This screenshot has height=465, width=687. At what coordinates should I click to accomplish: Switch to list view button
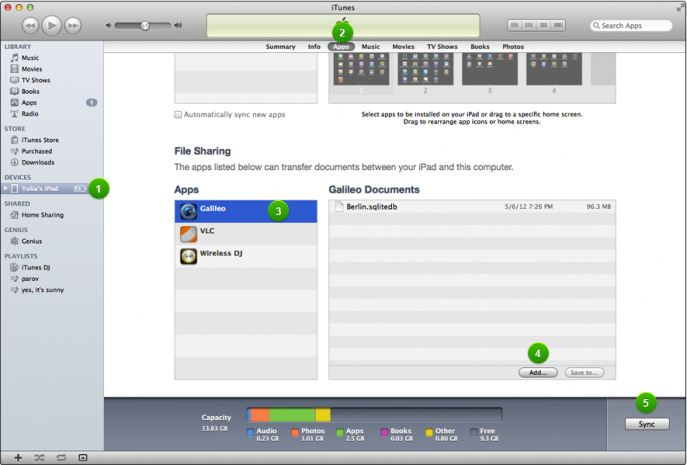(515, 25)
